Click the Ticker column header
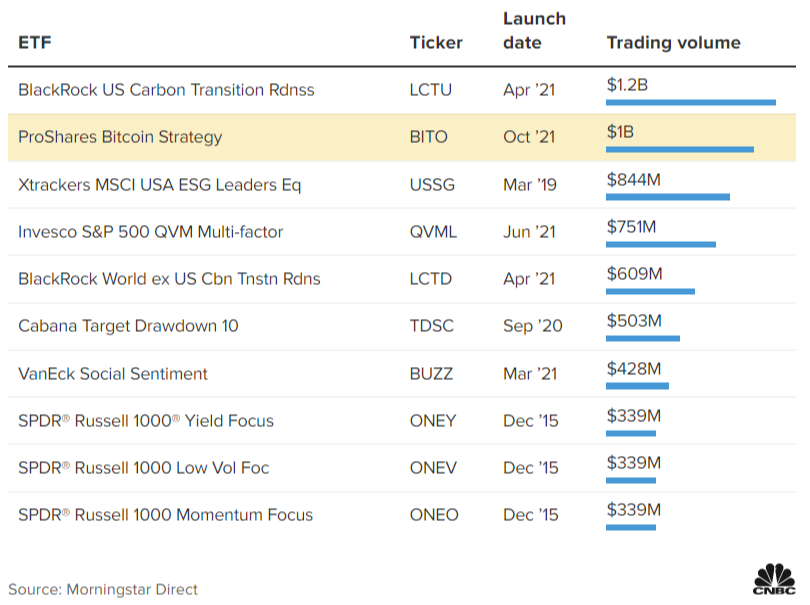 click(436, 42)
